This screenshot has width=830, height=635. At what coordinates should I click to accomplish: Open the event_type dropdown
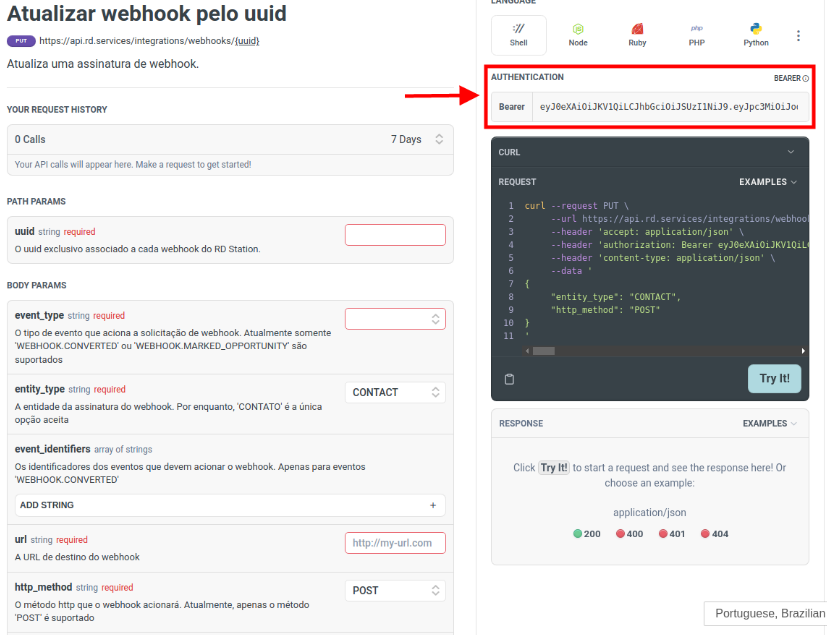tap(395, 319)
